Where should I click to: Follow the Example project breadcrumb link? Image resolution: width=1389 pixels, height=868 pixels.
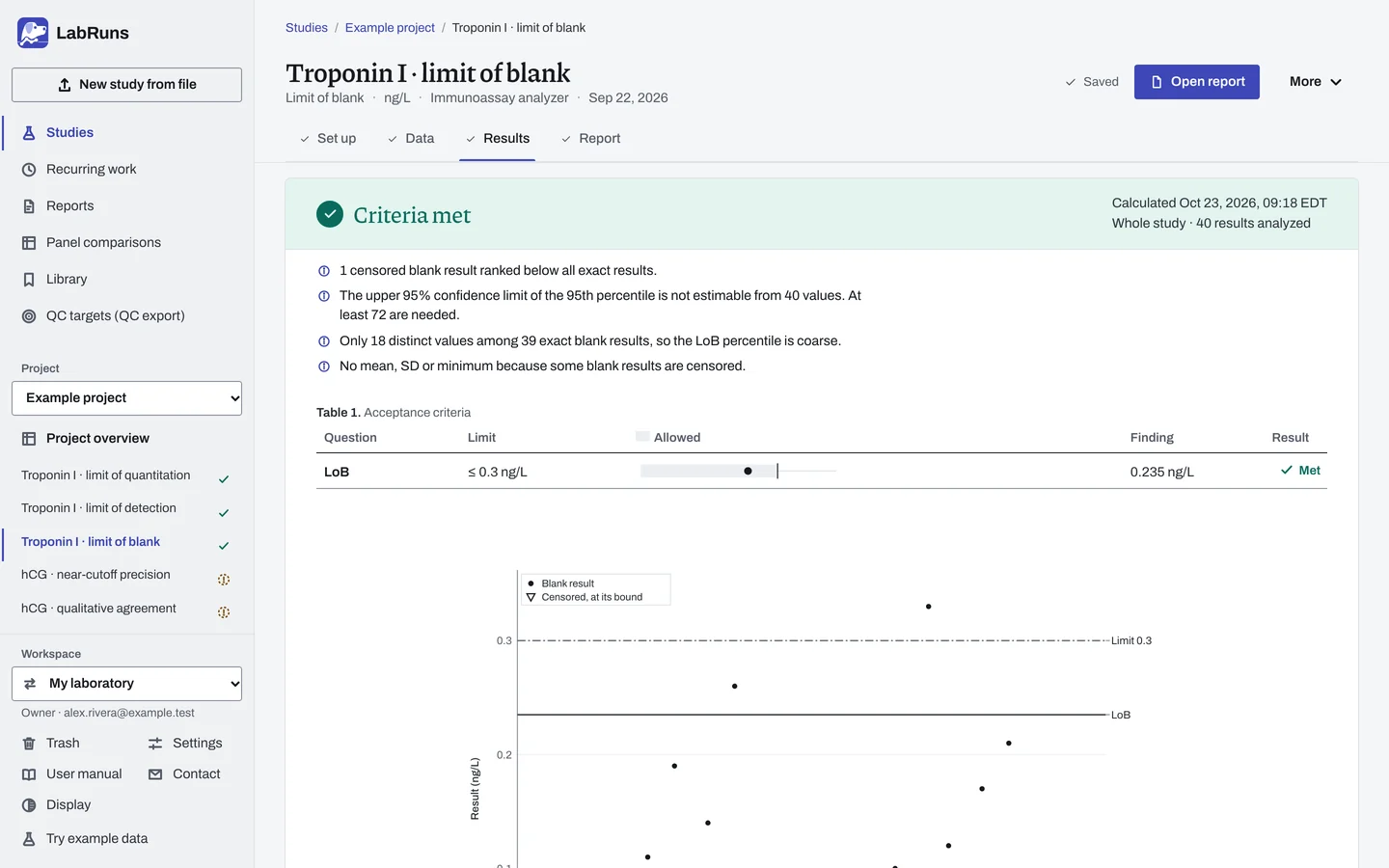point(390,28)
